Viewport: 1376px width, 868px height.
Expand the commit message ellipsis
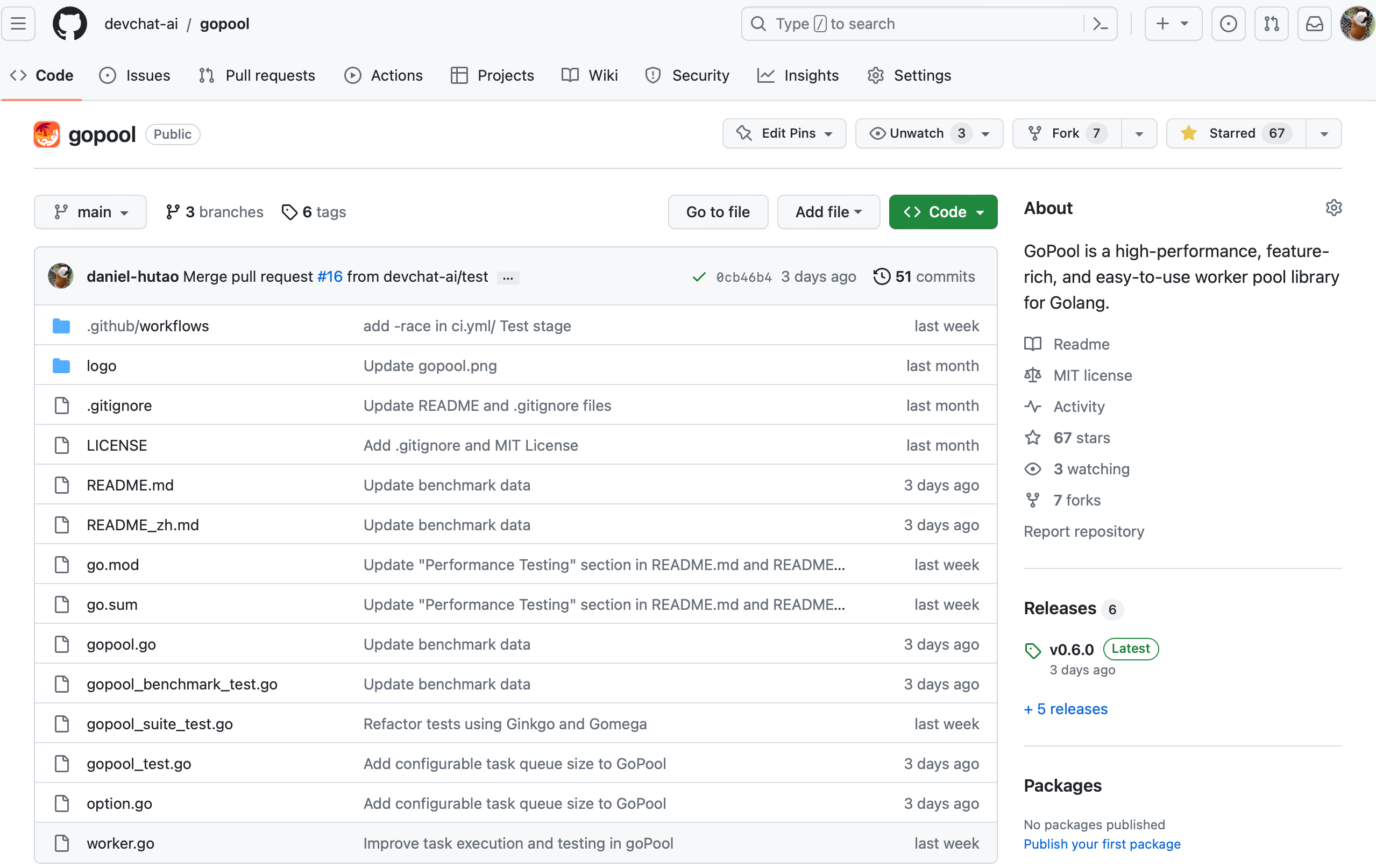coord(508,278)
